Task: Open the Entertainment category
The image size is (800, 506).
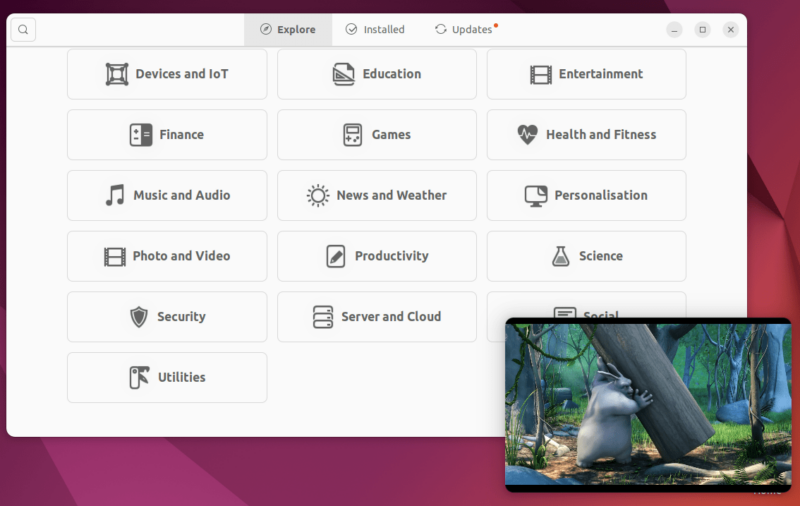Action: pos(586,74)
